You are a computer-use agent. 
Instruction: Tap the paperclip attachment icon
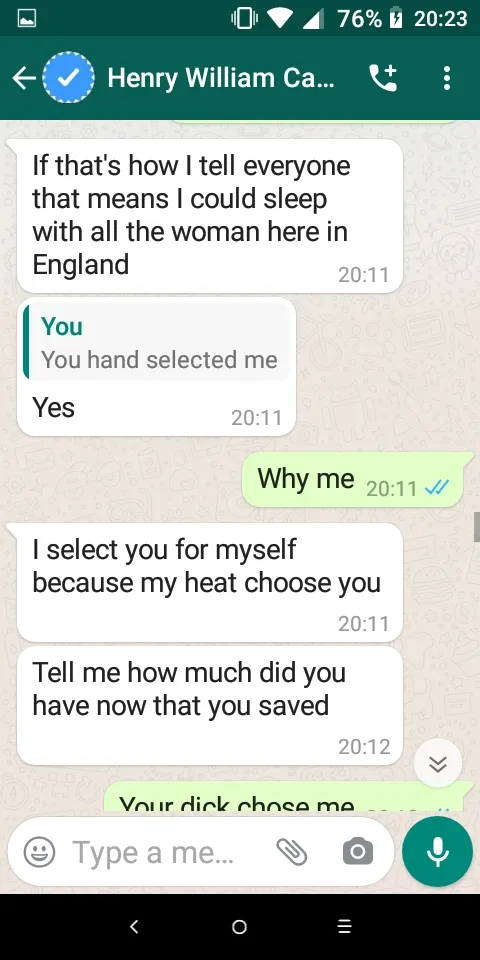click(291, 852)
